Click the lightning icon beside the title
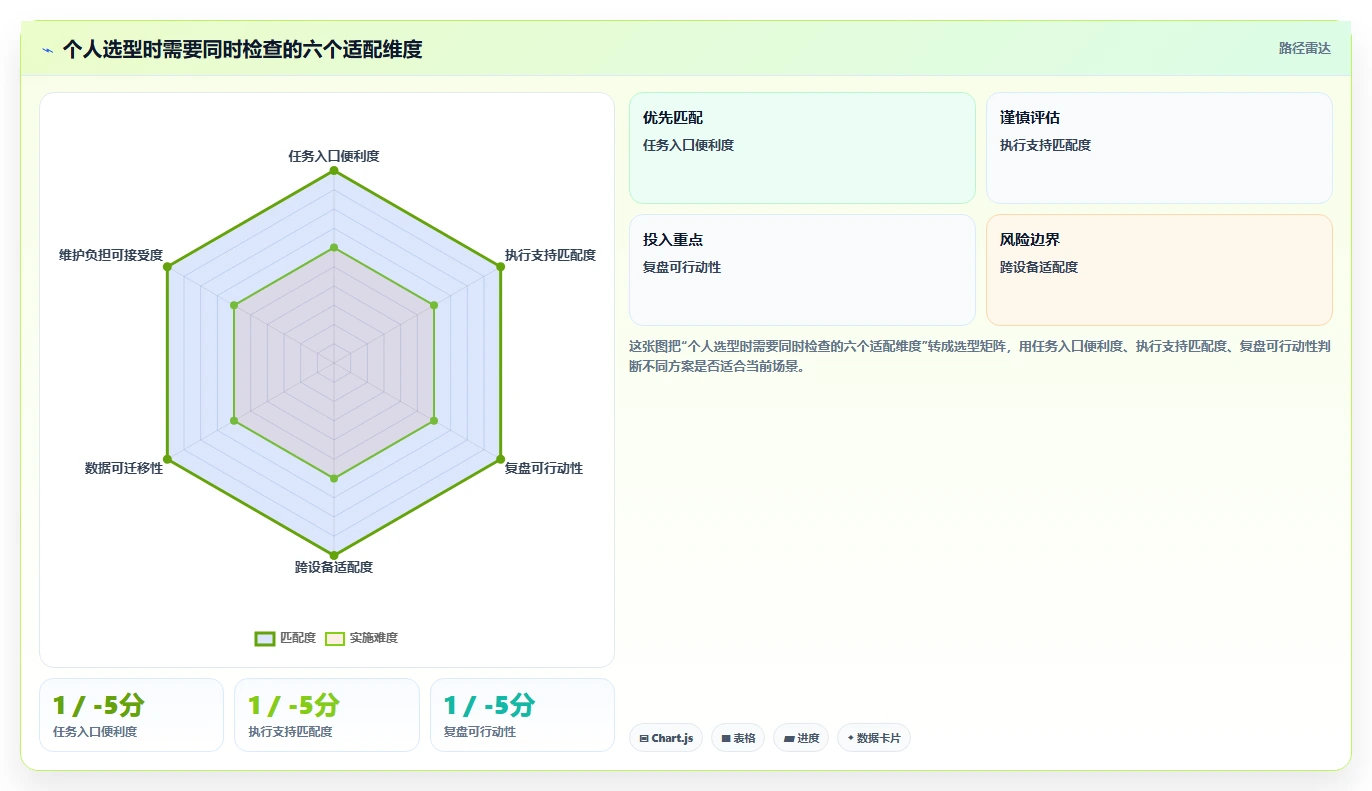 [x=48, y=50]
